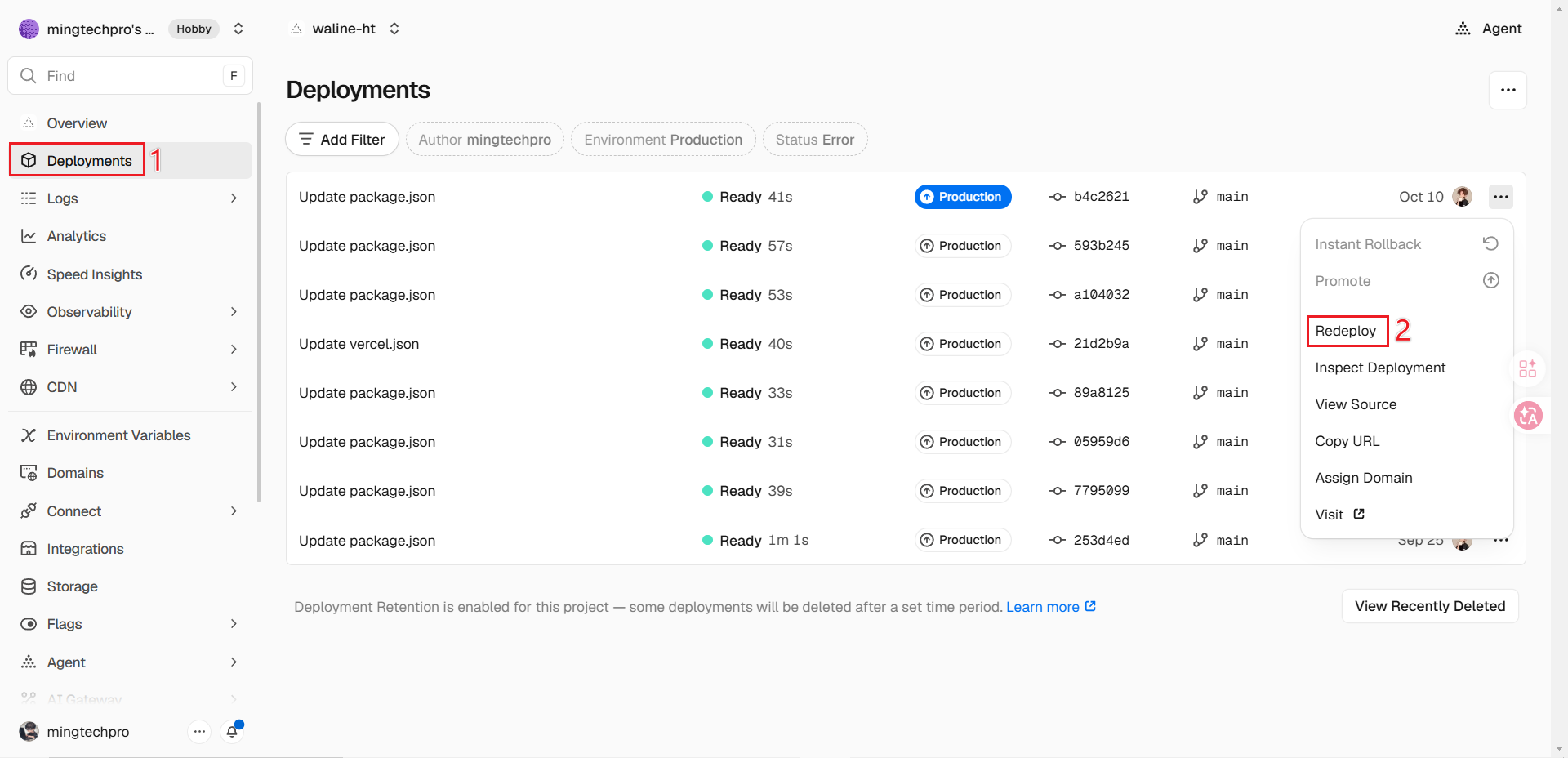Expand the Firewall sidebar chevron

[x=234, y=350]
